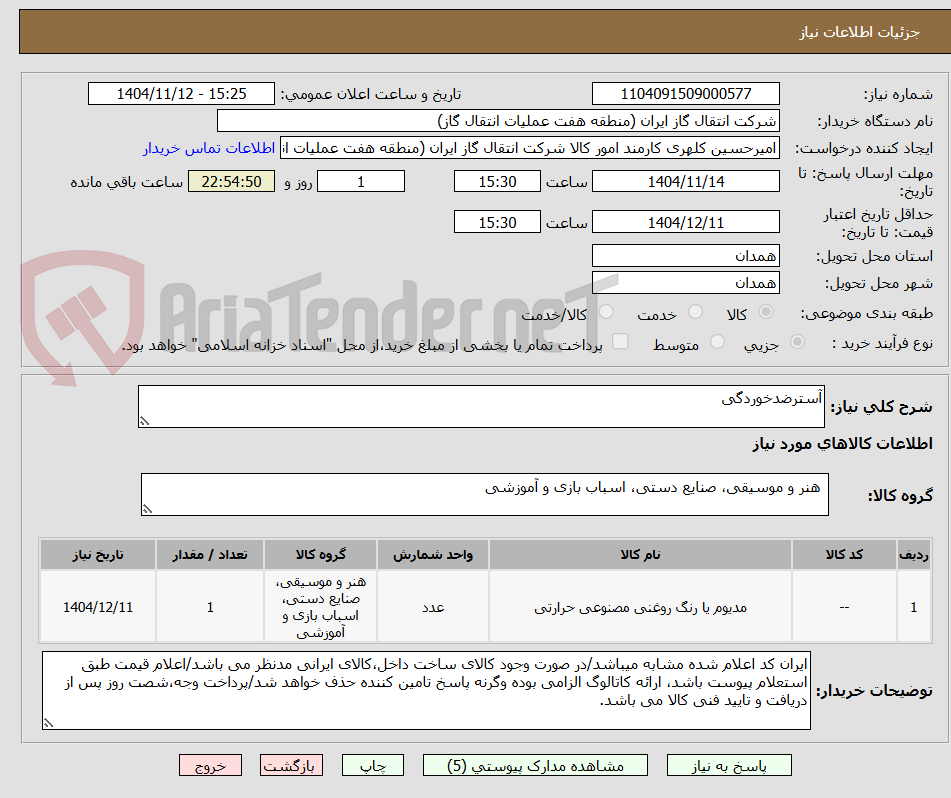
Task: Click the بازگشت back button
Action: [291, 765]
